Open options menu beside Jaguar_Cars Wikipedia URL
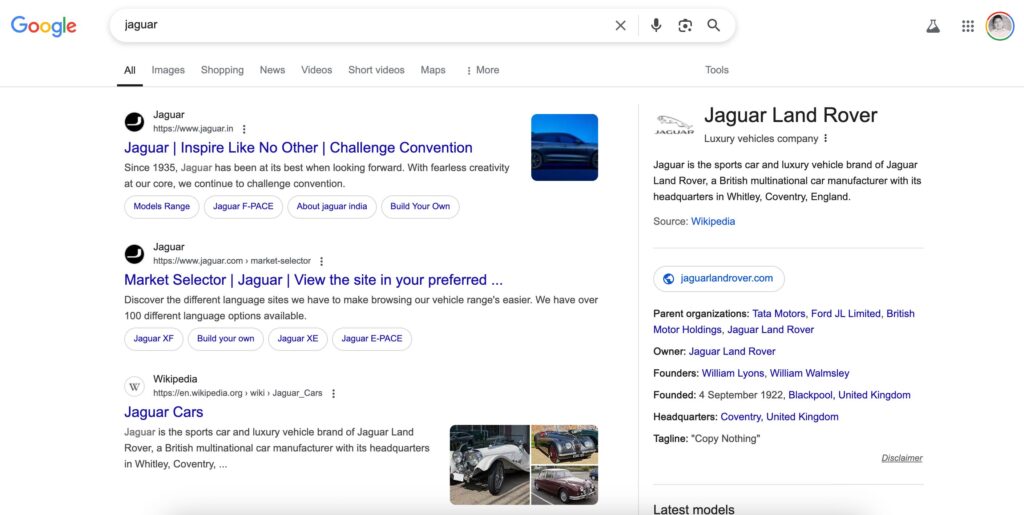 (334, 394)
